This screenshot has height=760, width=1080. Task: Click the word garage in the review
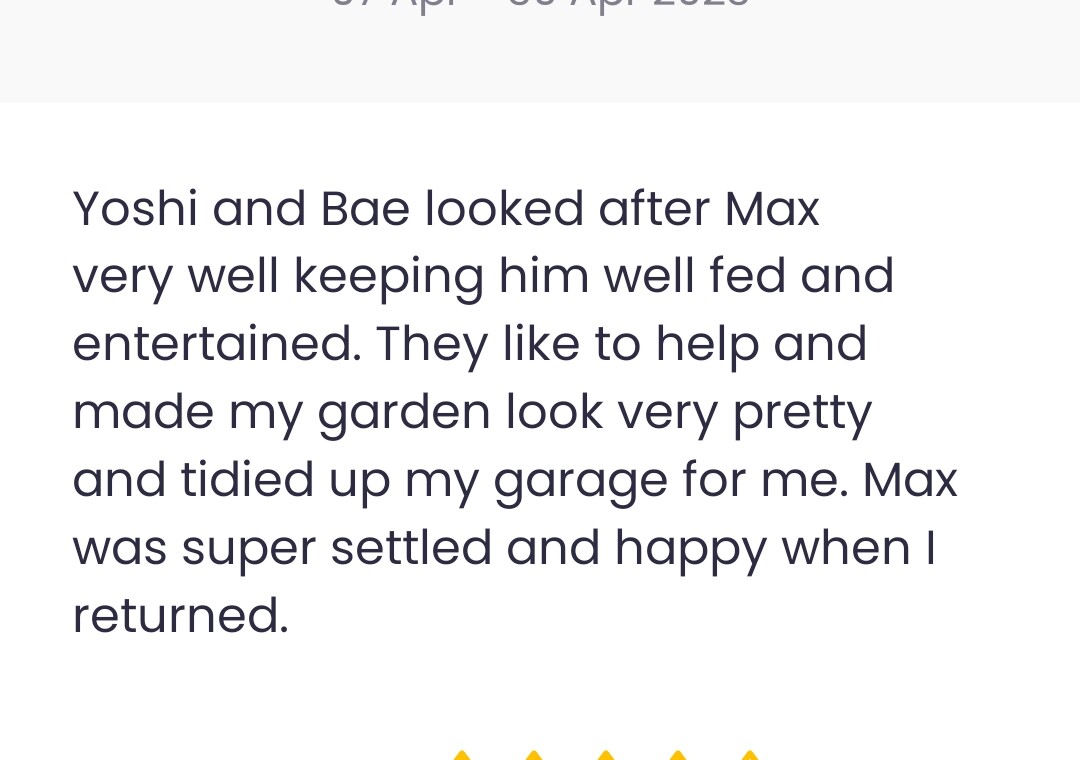pyautogui.click(x=581, y=482)
